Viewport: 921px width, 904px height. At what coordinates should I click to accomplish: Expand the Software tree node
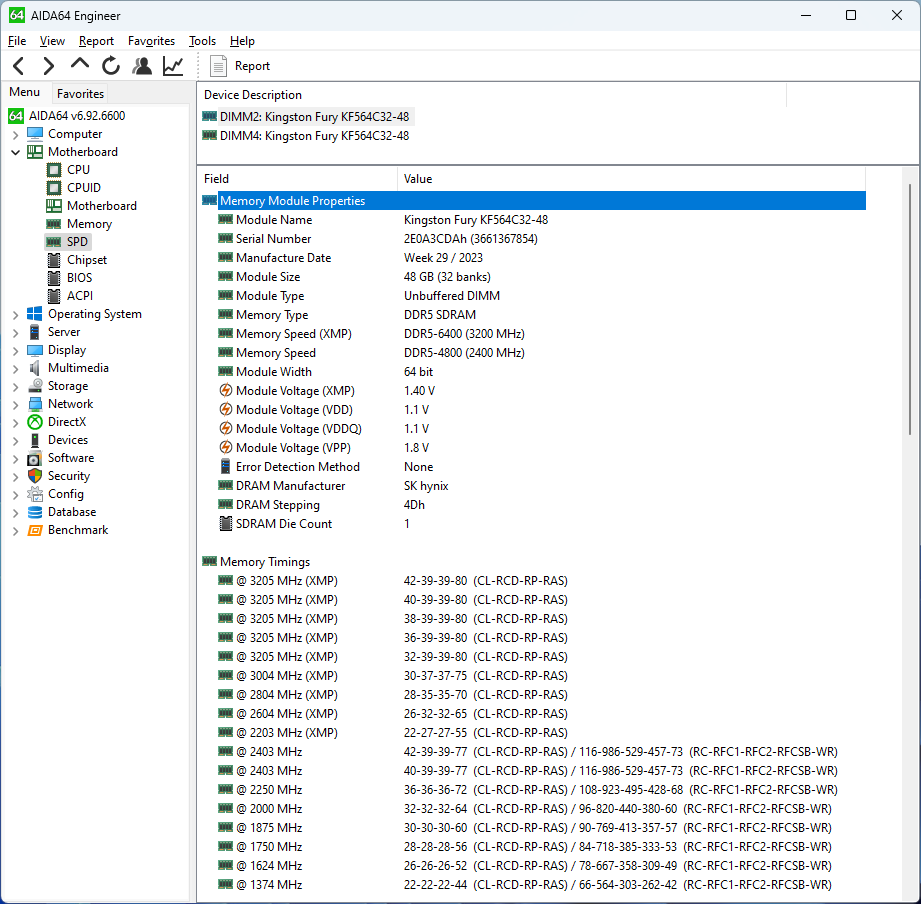point(16,459)
